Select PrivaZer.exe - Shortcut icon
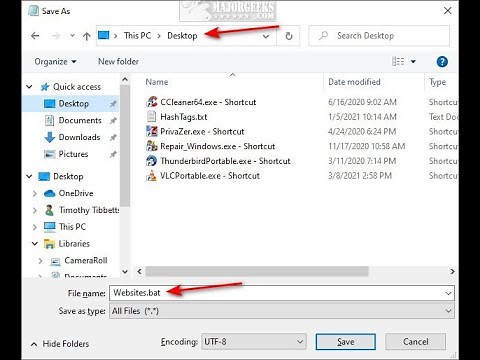The image size is (480, 360). [152, 131]
